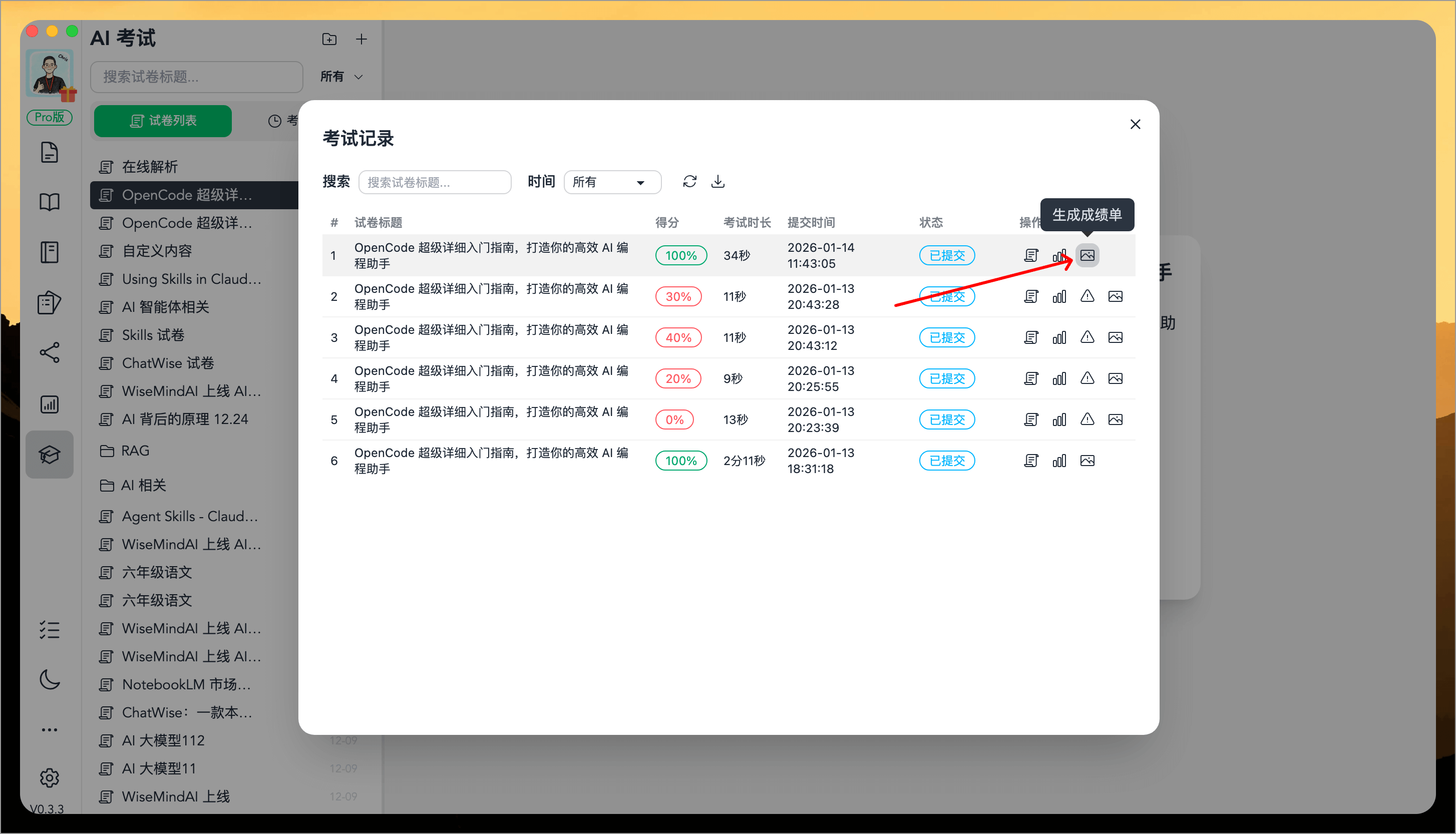The image size is (1456, 834).
Task: Download the exam records
Action: (x=717, y=182)
